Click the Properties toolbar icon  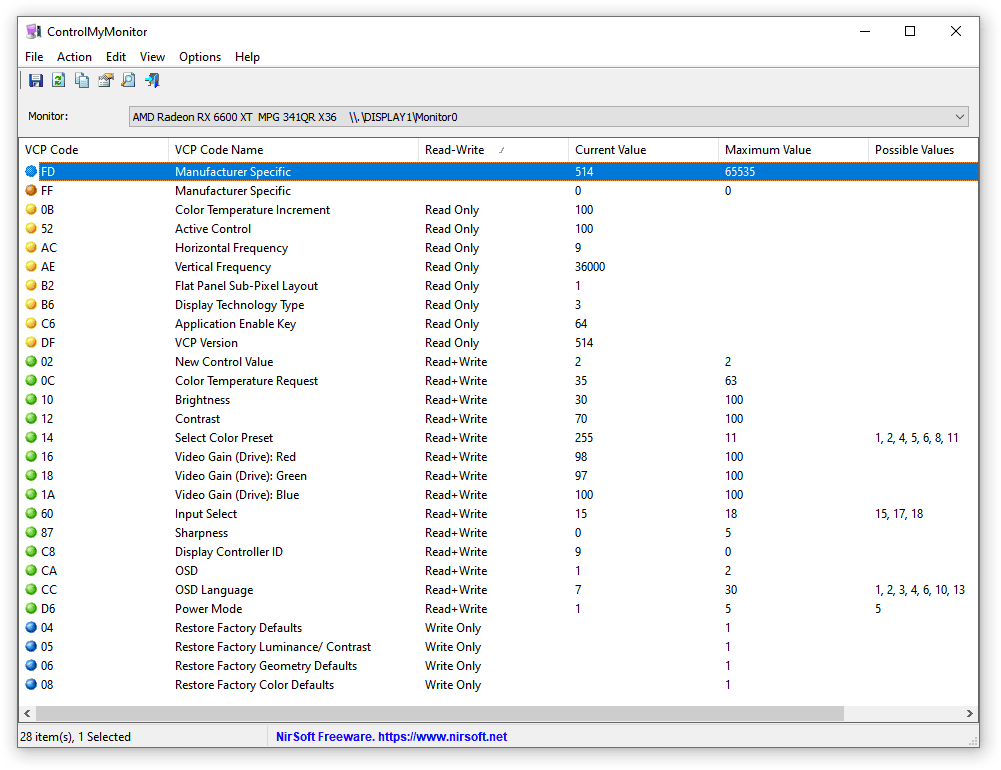coord(105,80)
